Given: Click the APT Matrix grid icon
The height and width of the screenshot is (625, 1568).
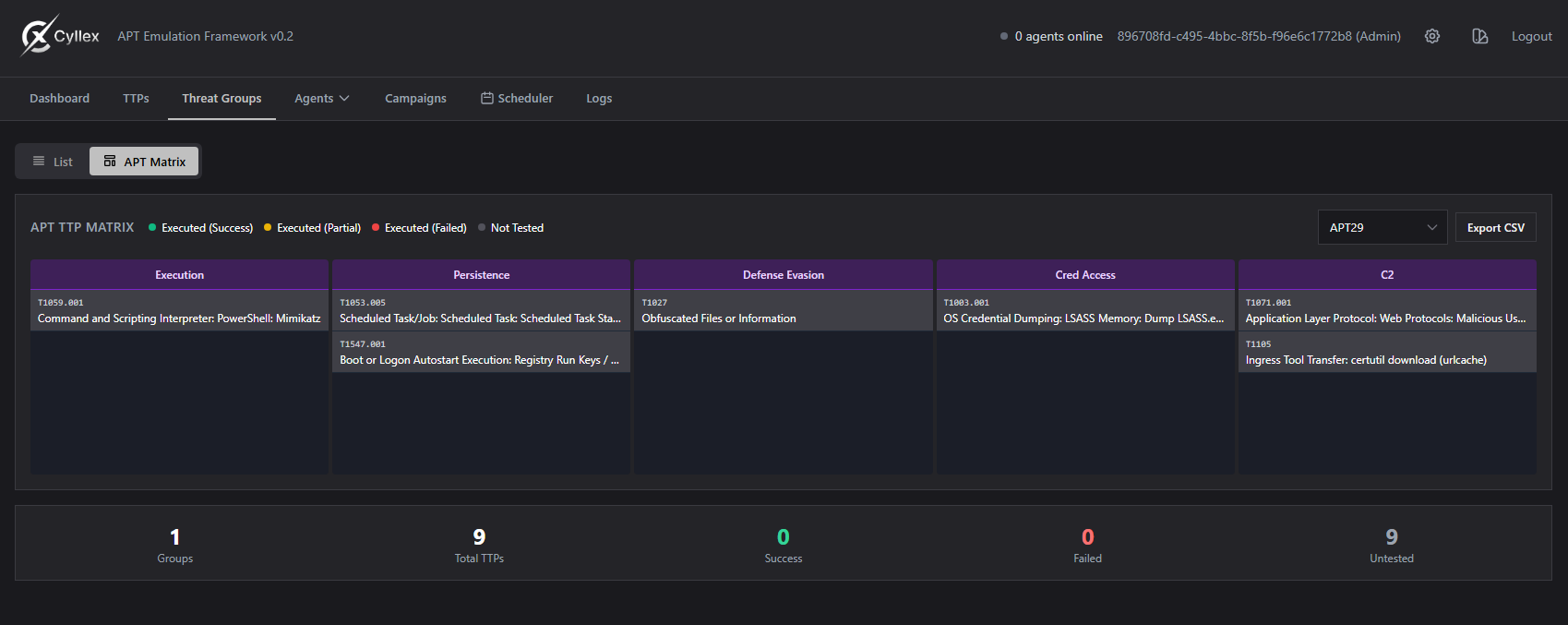Looking at the screenshot, I should (x=110, y=162).
